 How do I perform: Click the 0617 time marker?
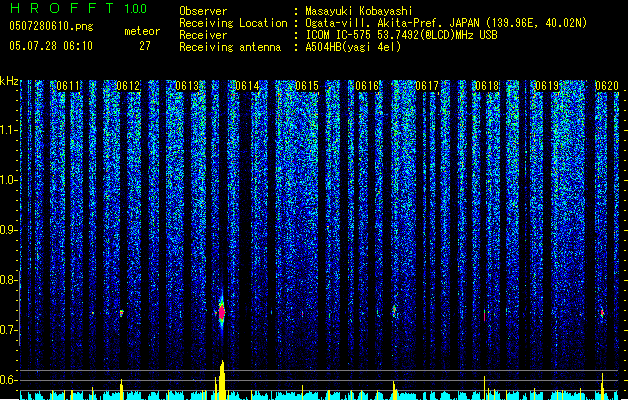(427, 86)
